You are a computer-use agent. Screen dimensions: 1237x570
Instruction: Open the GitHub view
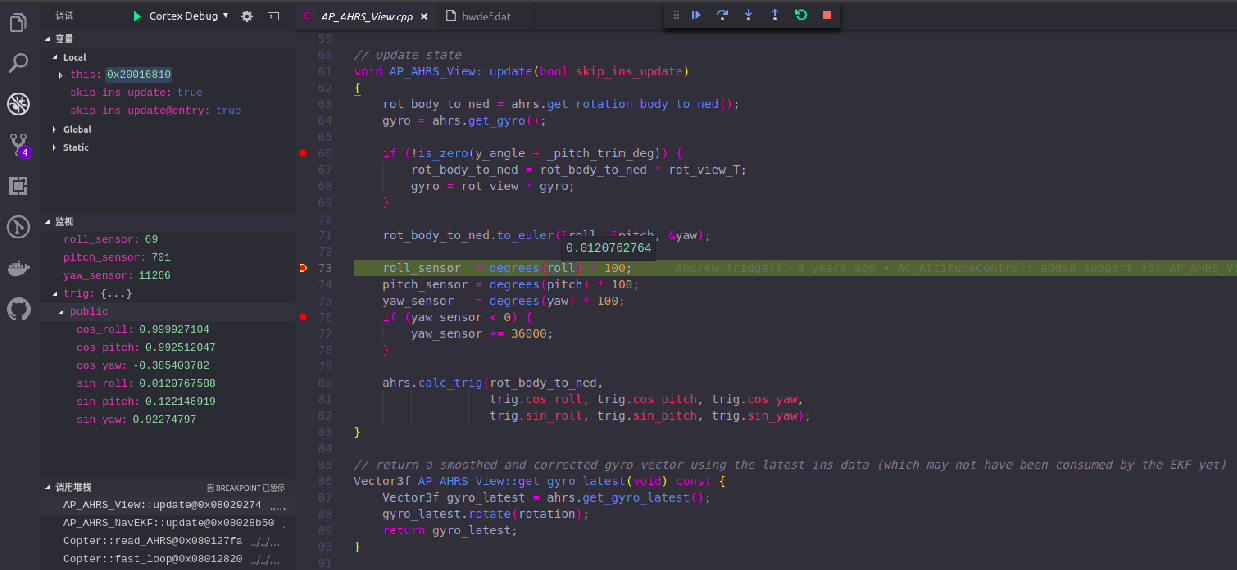(18, 309)
